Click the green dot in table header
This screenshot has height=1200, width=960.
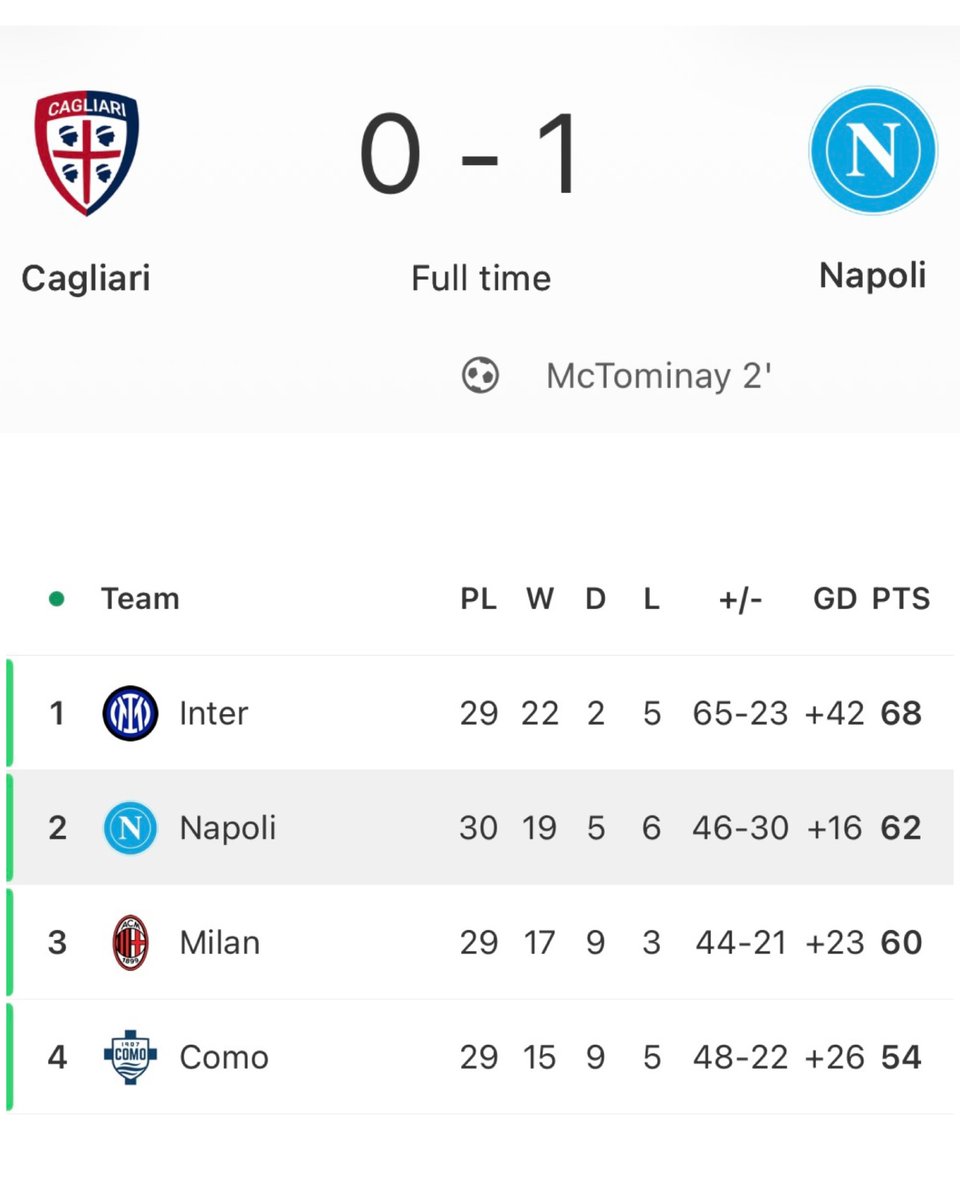click(x=57, y=599)
